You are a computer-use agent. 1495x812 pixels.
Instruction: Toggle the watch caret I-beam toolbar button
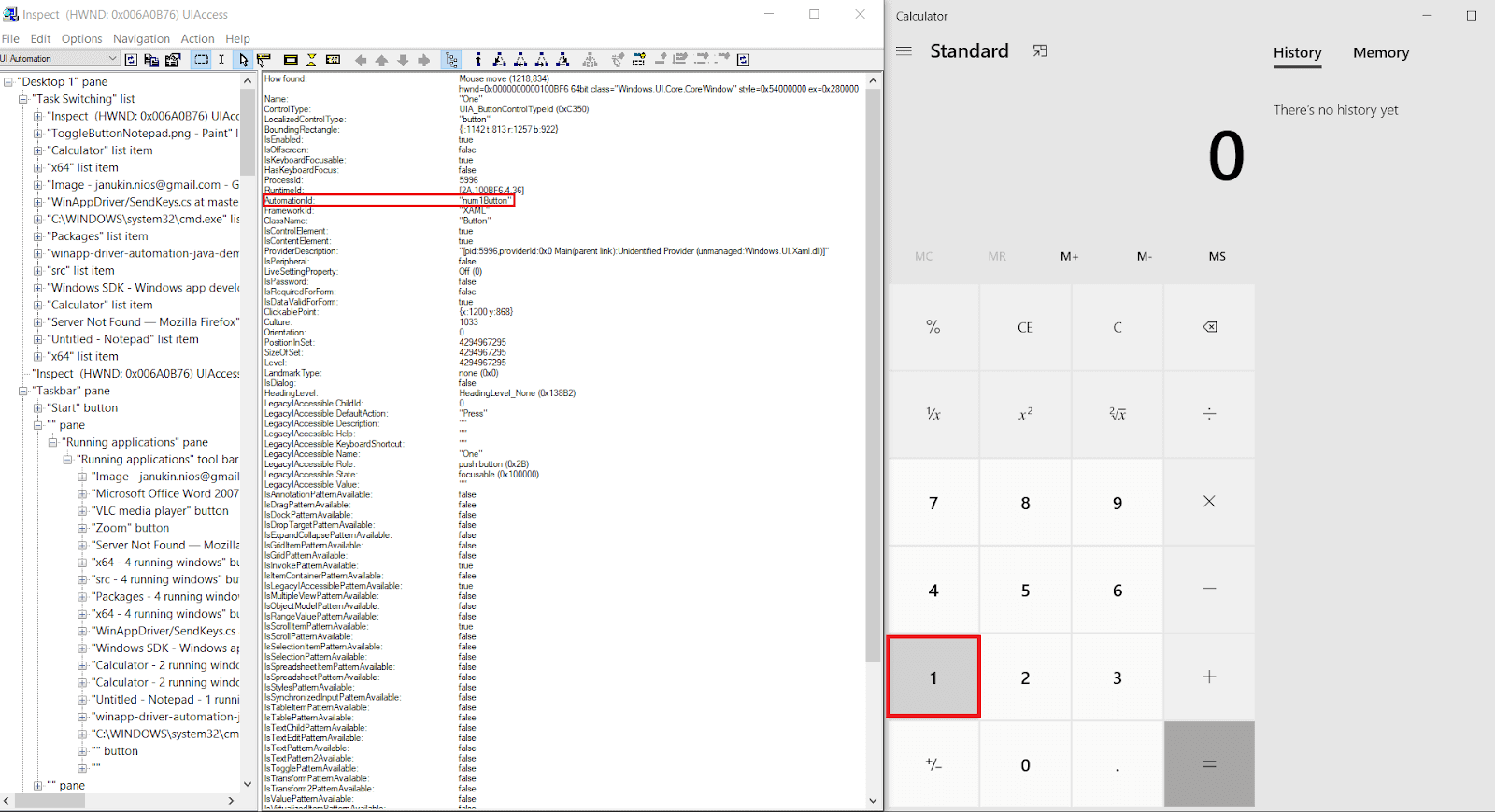point(221,60)
